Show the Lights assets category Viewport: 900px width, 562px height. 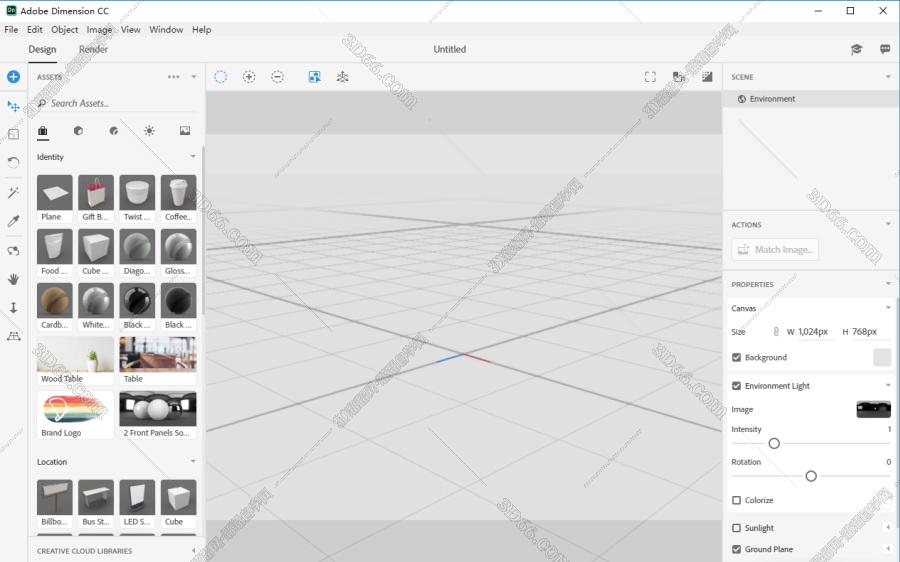(149, 131)
